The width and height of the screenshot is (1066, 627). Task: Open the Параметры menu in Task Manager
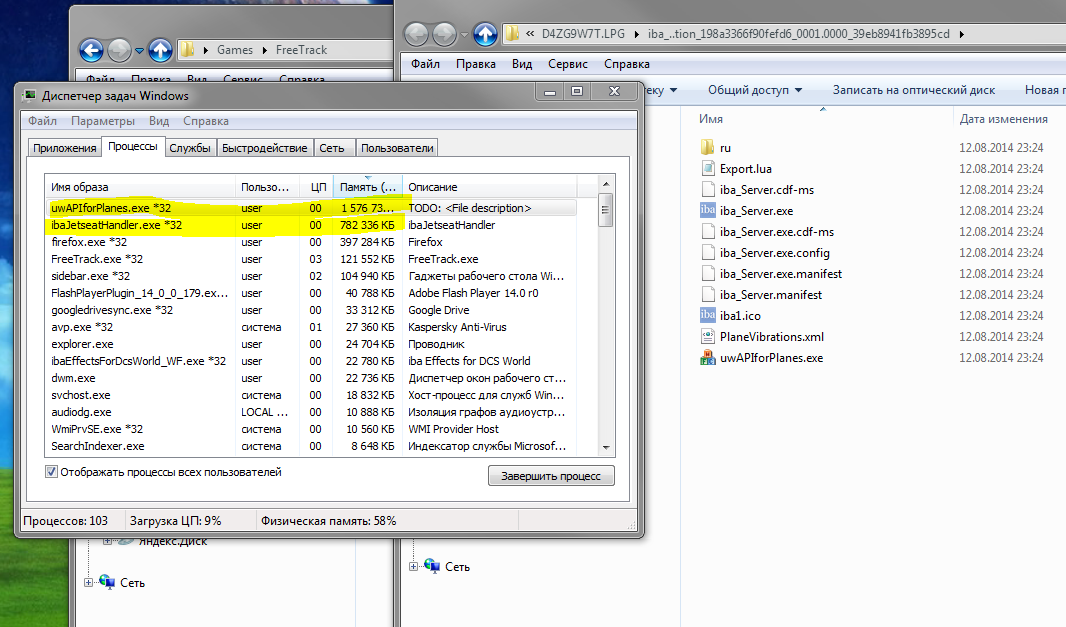pyautogui.click(x=103, y=121)
